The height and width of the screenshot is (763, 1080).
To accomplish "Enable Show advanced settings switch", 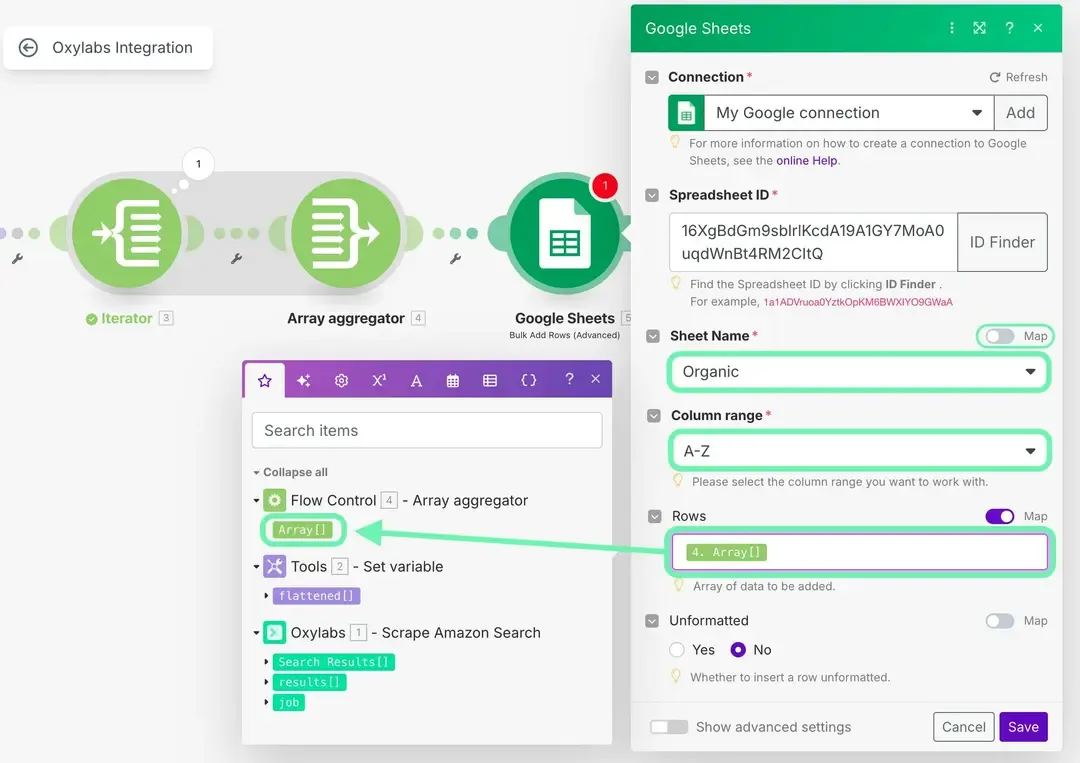I will coord(669,727).
